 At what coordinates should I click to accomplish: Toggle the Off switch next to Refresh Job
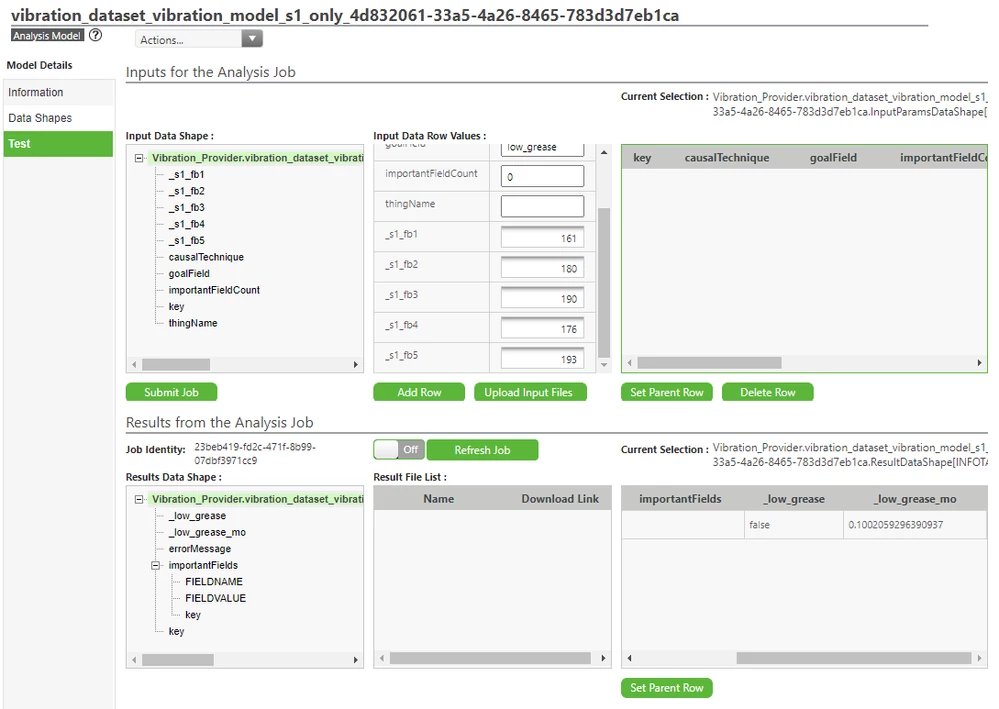pos(400,449)
